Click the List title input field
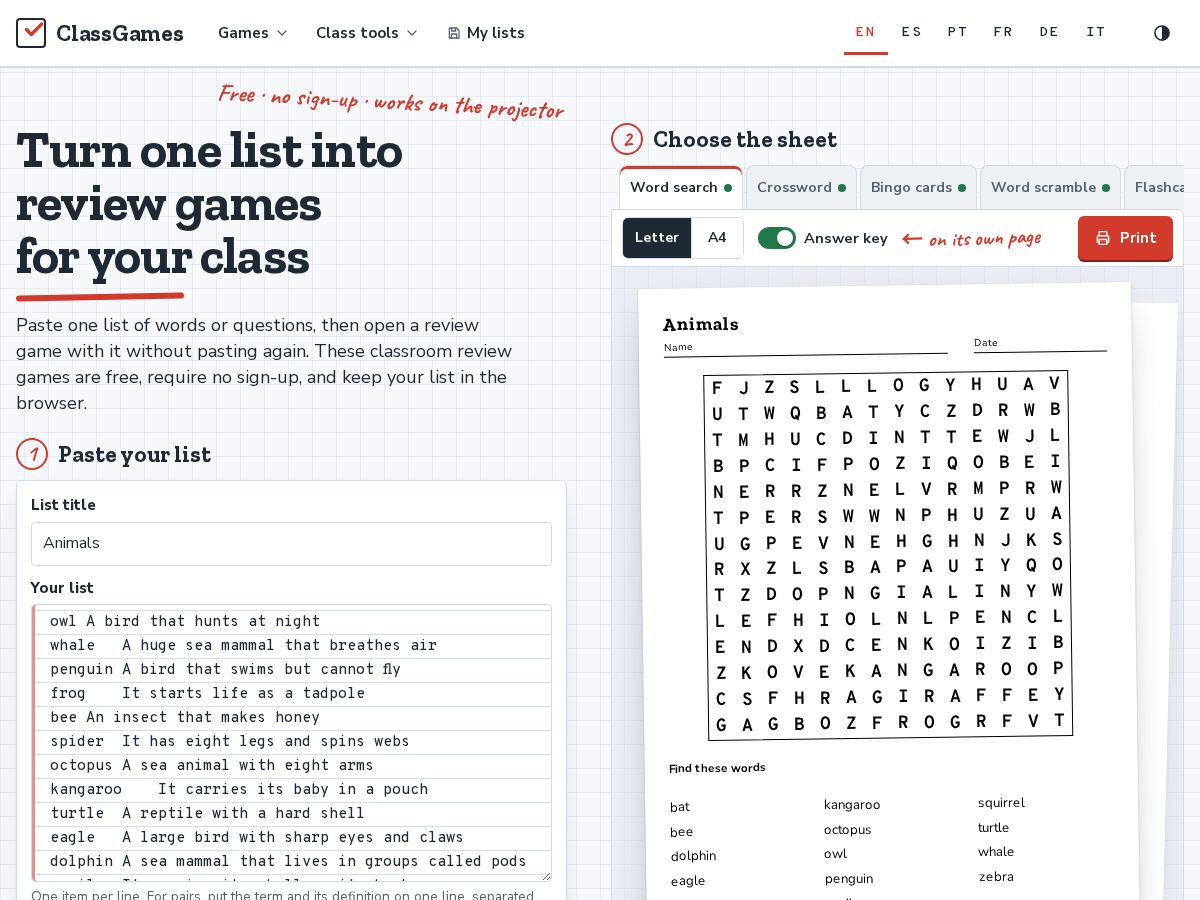 coord(291,543)
